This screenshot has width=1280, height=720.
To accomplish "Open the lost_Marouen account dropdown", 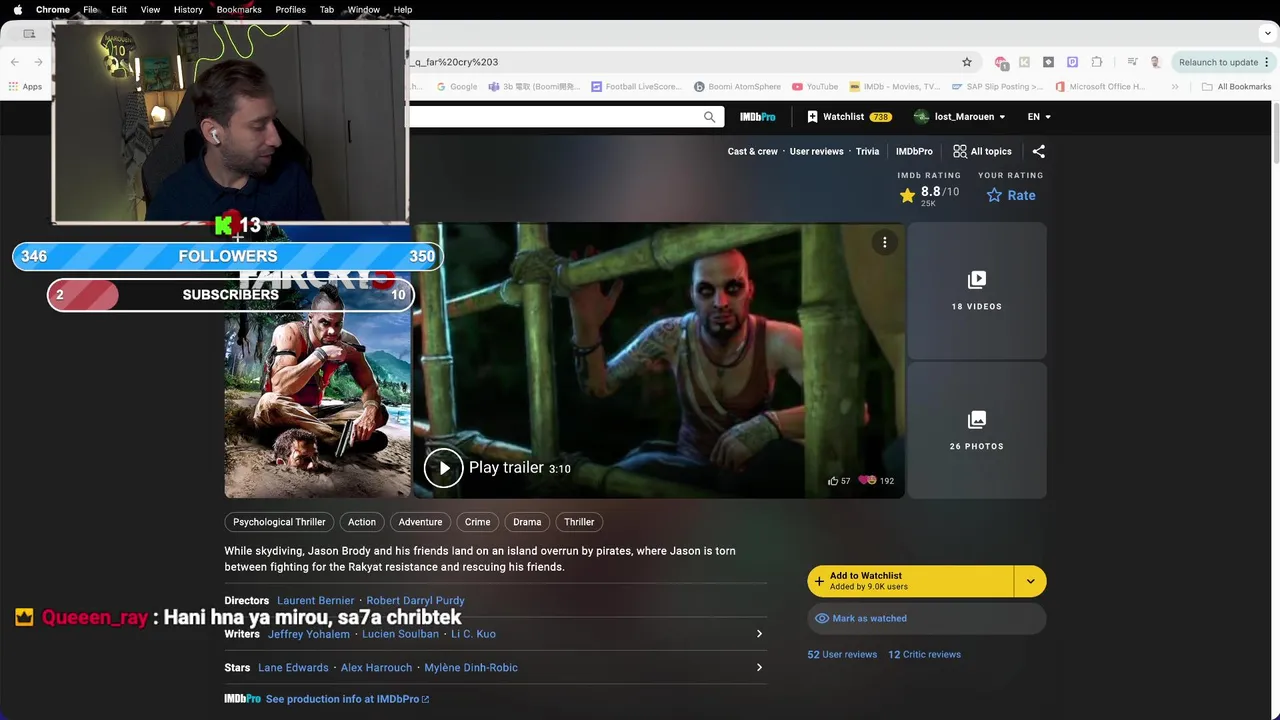I will [960, 117].
